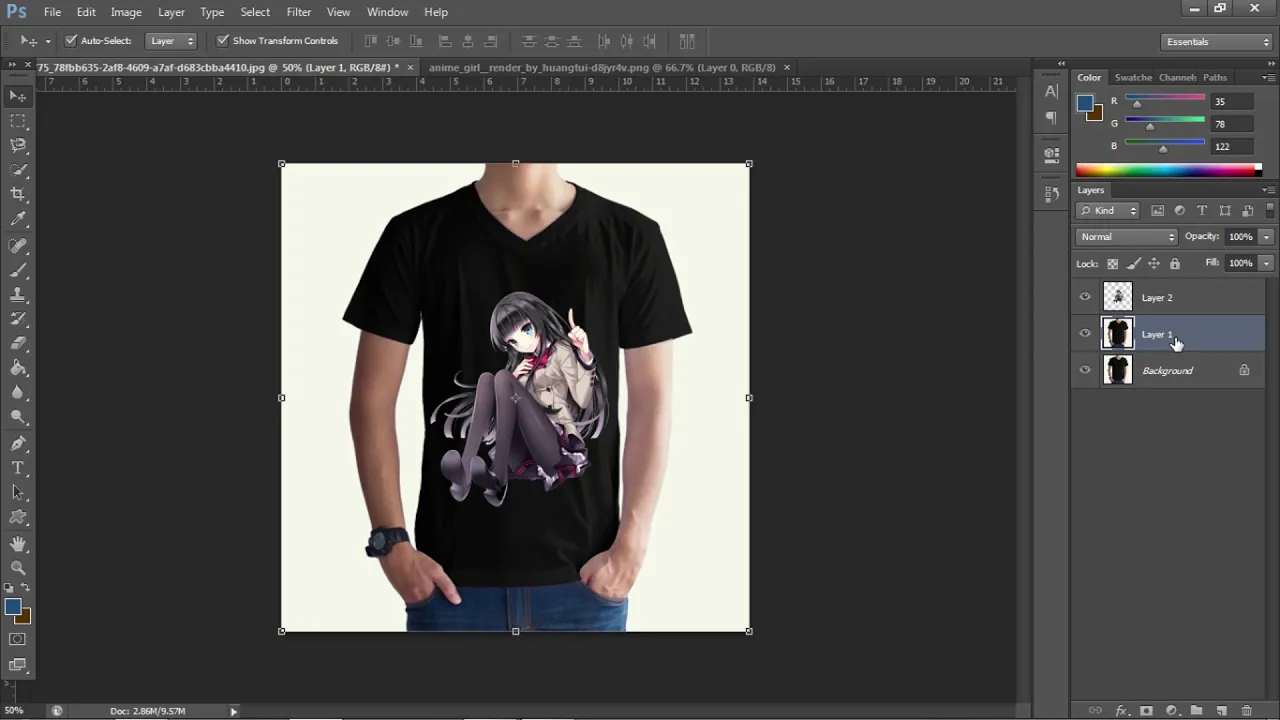Hide Layer 1 visibility eye
This screenshot has width=1280, height=720.
pos(1085,334)
